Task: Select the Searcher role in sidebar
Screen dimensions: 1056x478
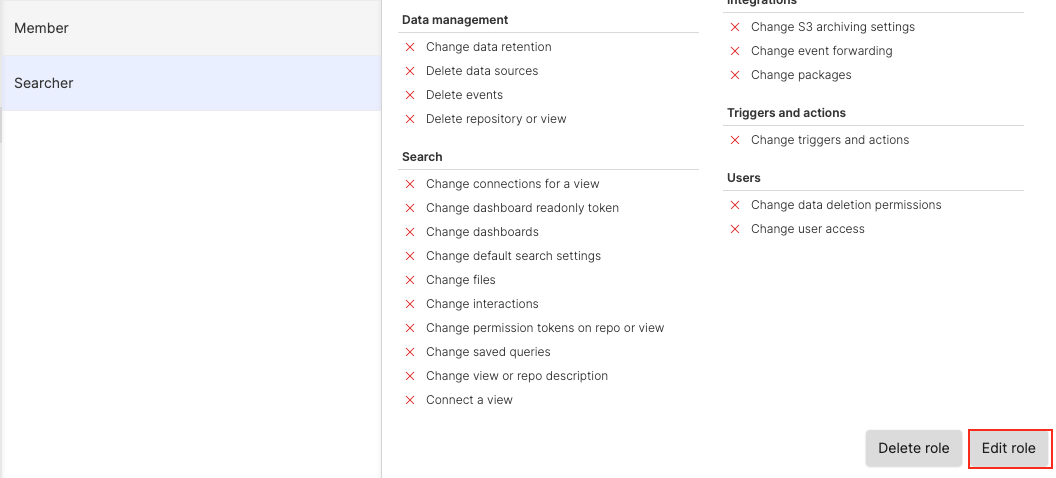Action: pyautogui.click(x=190, y=83)
